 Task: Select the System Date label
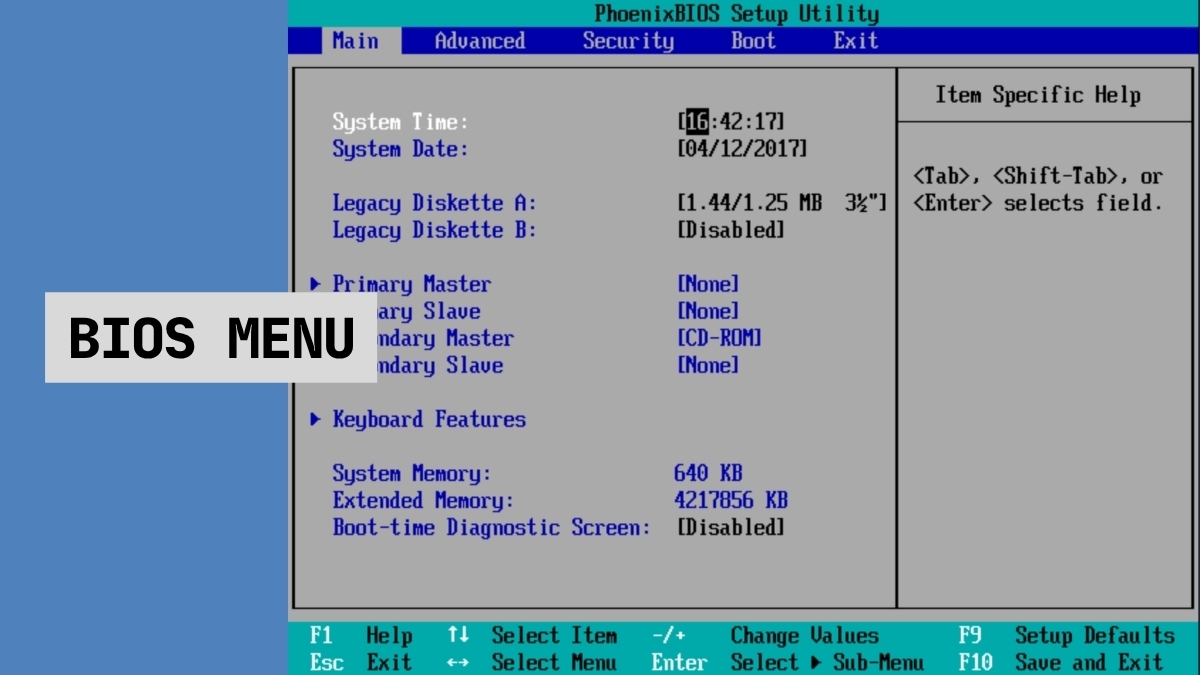(x=400, y=149)
